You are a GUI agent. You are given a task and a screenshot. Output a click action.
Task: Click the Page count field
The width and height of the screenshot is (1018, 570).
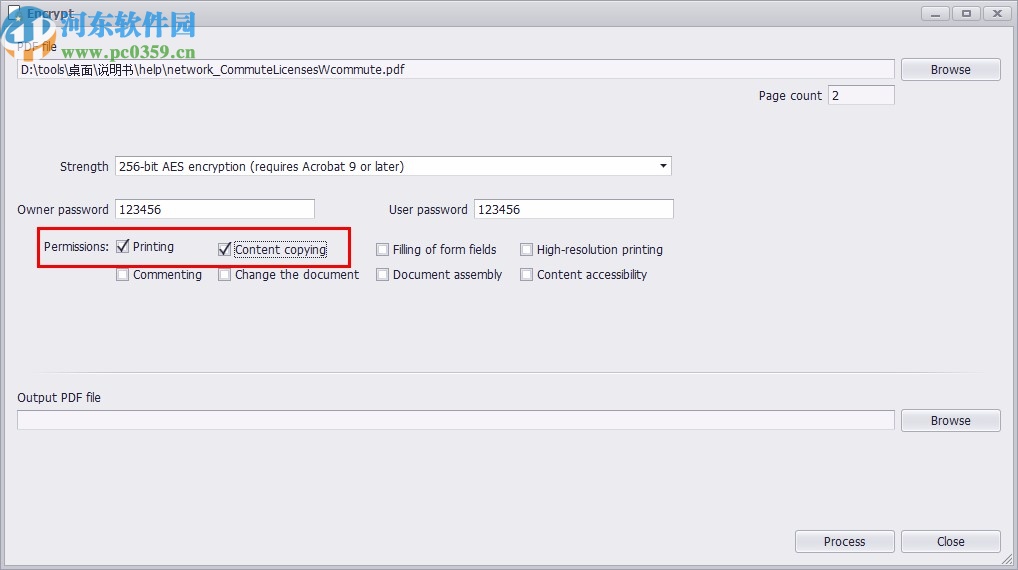click(x=861, y=96)
